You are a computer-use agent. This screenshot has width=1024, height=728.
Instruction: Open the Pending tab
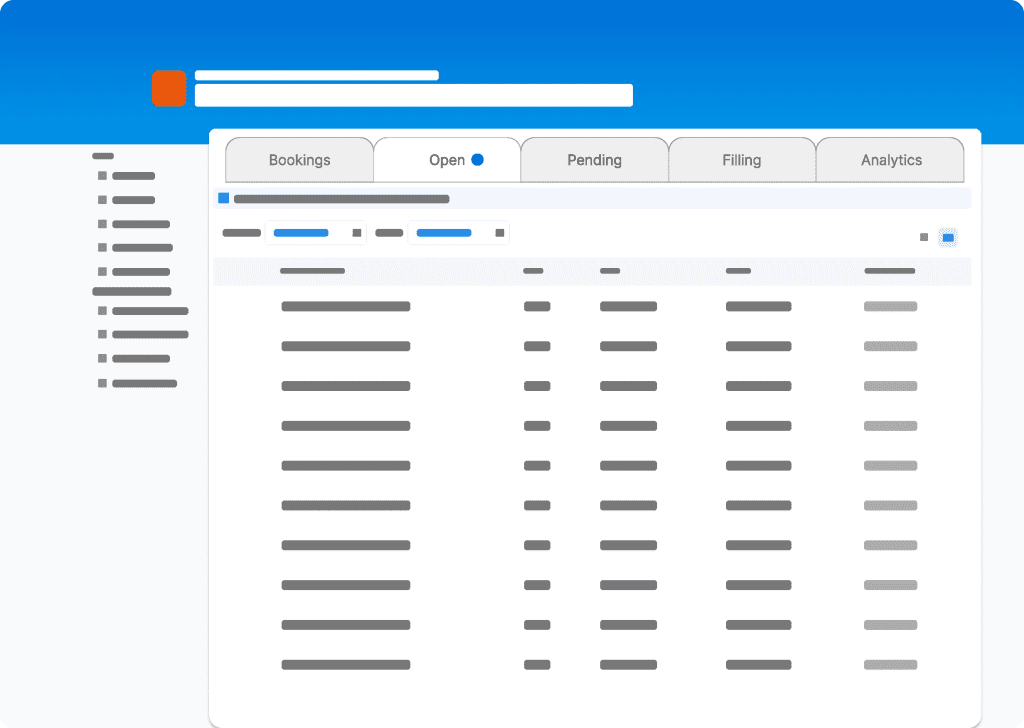[594, 160]
